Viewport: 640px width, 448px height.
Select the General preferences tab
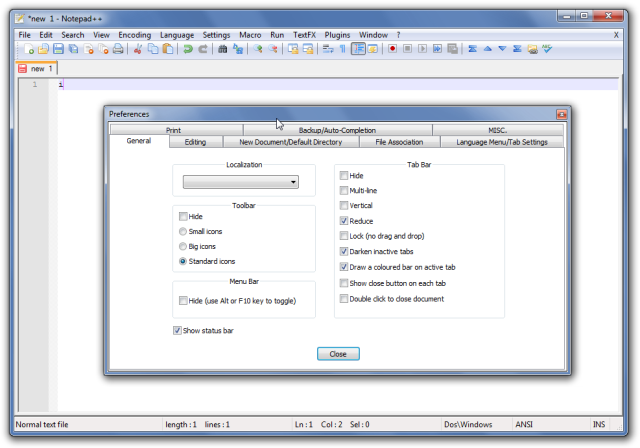(139, 141)
